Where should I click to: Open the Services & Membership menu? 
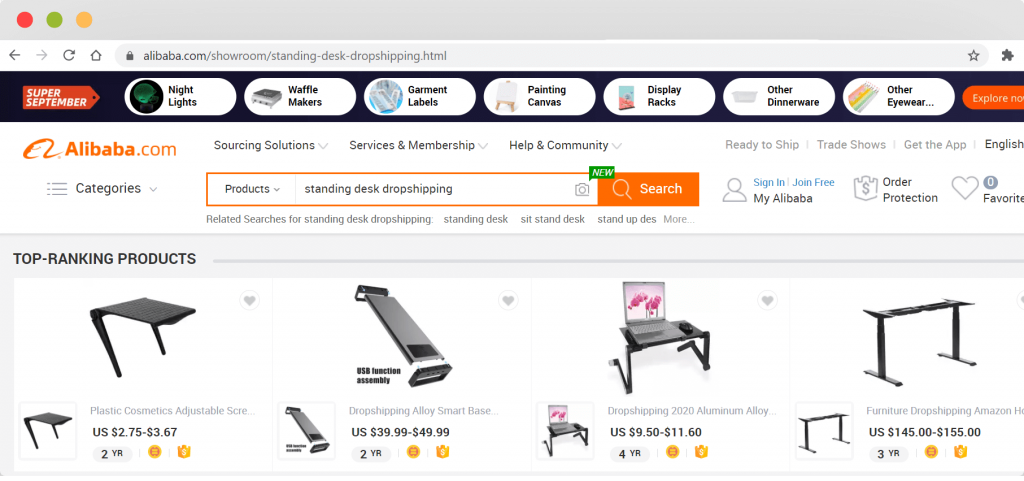[419, 146]
